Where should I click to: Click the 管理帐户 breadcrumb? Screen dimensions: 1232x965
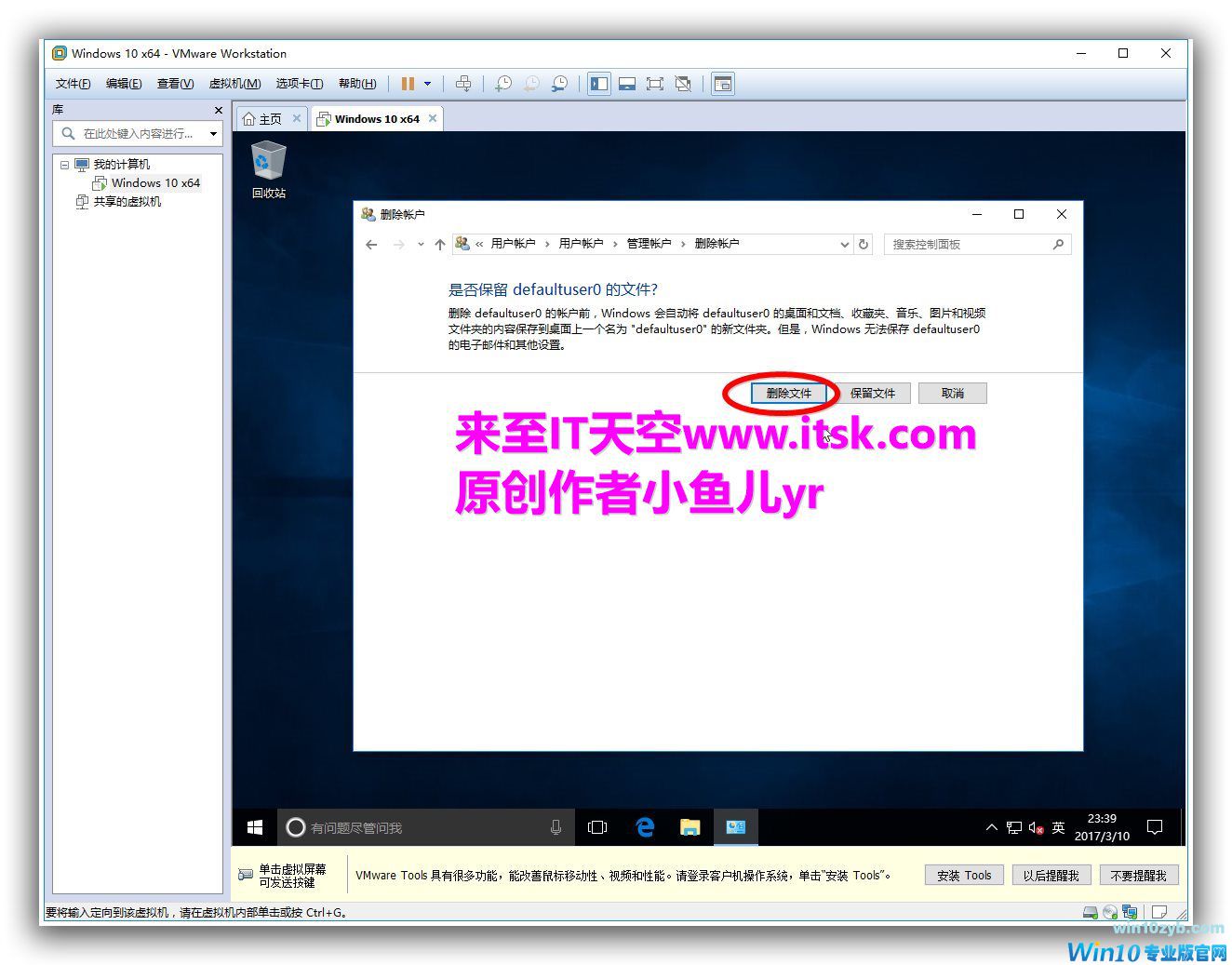[x=649, y=244]
